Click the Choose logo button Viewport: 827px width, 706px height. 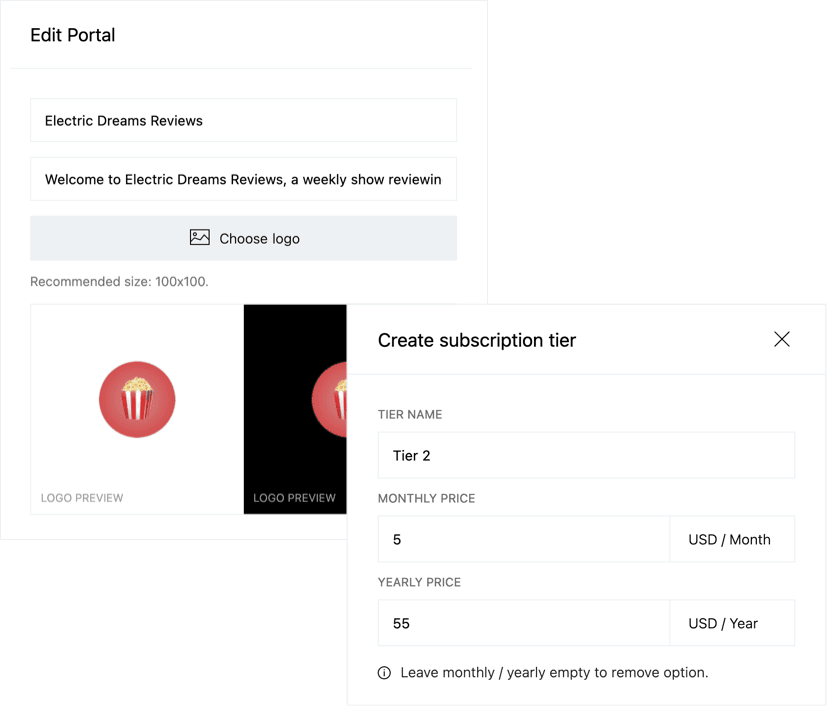pos(243,238)
